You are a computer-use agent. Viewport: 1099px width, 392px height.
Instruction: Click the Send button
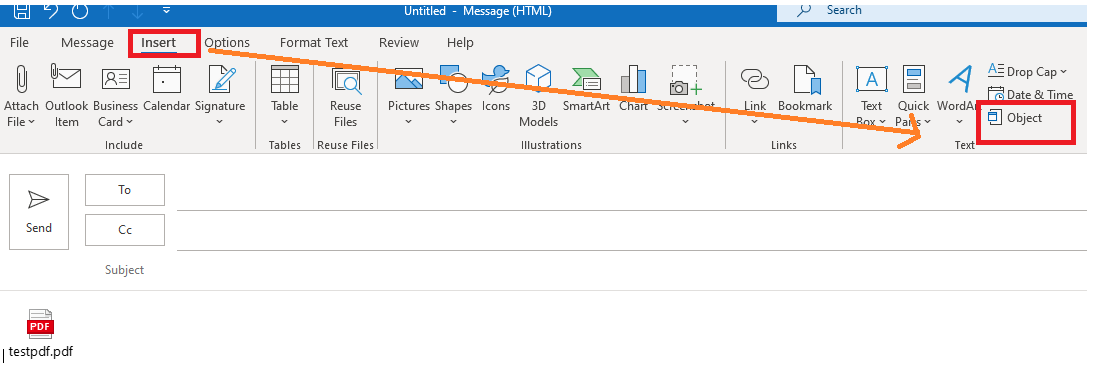[x=39, y=212]
